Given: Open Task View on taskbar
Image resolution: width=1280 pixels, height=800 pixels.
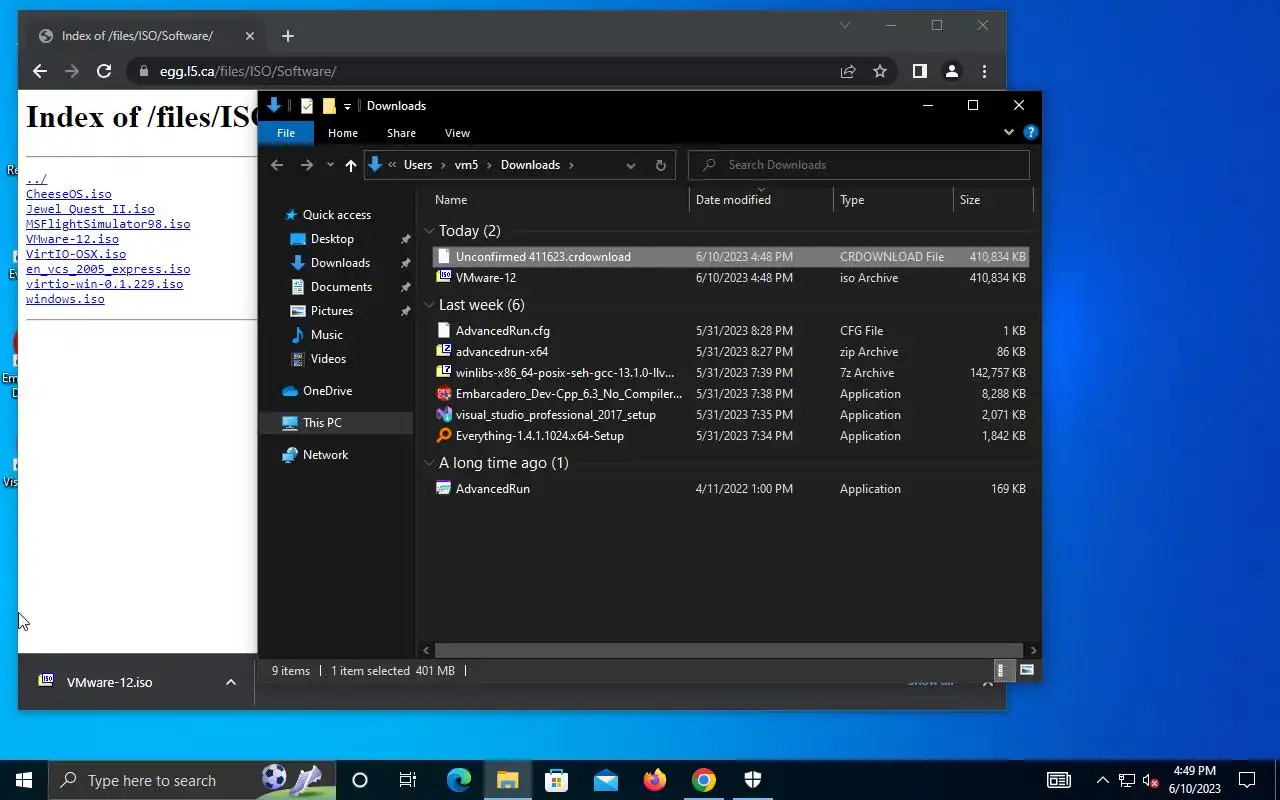Looking at the screenshot, I should [x=408, y=780].
